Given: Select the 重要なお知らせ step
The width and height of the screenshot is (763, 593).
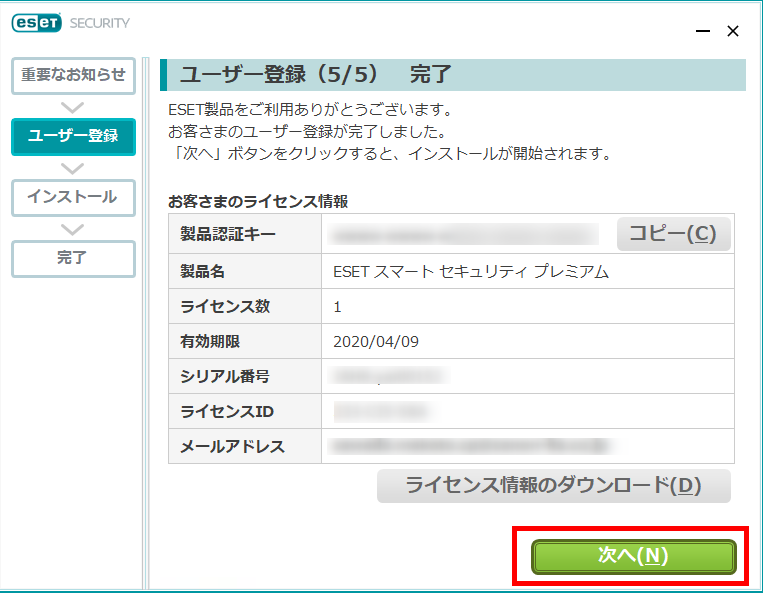Looking at the screenshot, I should click(73, 75).
